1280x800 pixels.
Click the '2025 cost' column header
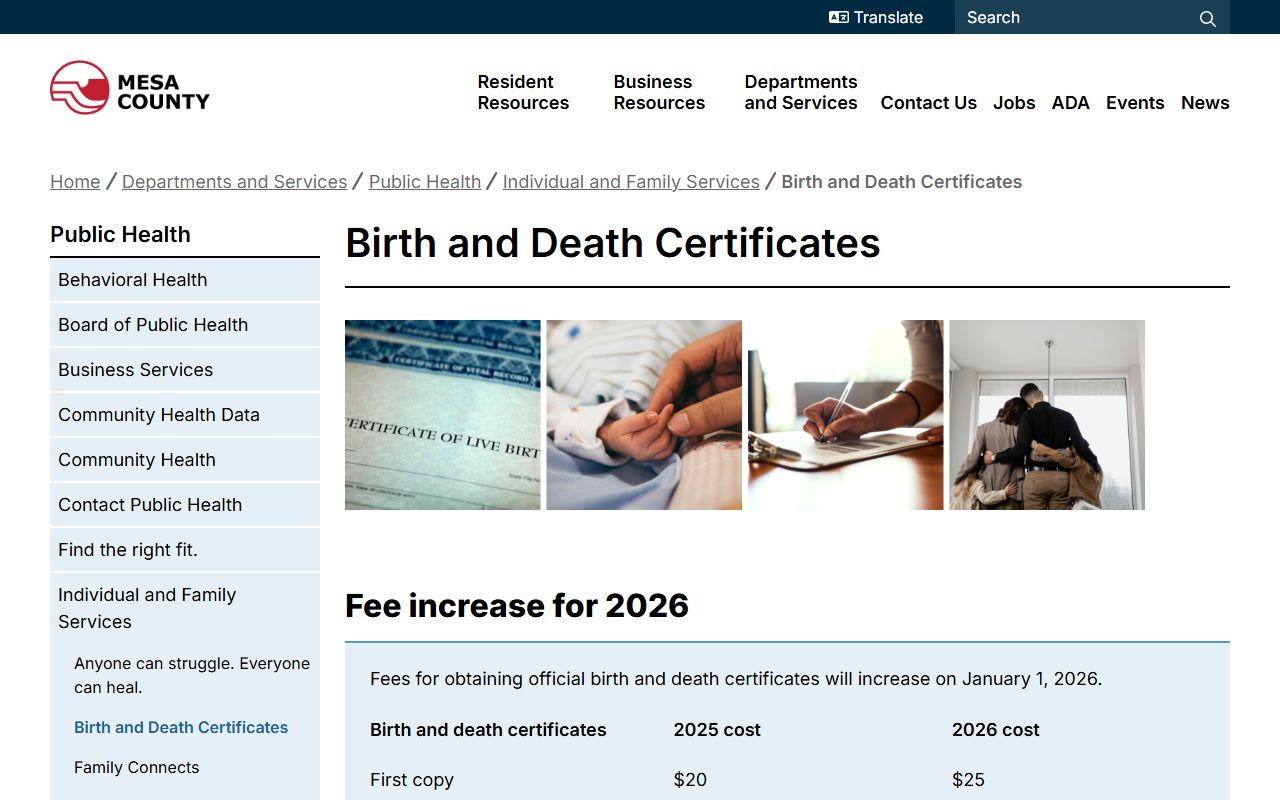click(717, 730)
